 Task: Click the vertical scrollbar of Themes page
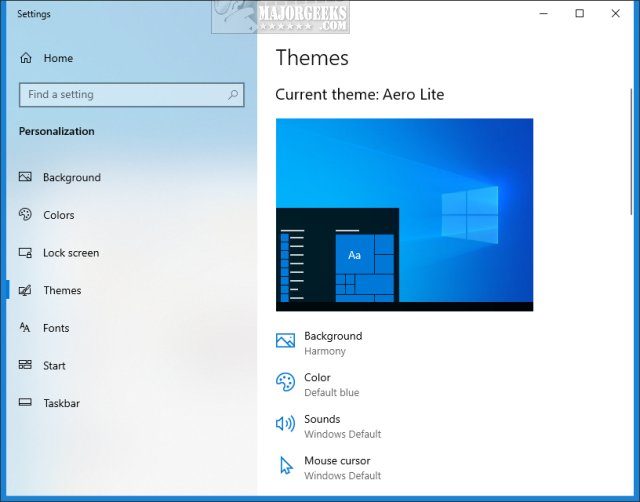click(632, 151)
